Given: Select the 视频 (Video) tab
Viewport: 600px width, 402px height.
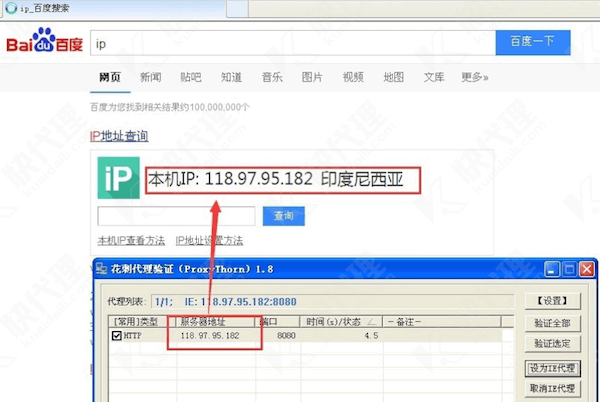Looking at the screenshot, I should 352,77.
